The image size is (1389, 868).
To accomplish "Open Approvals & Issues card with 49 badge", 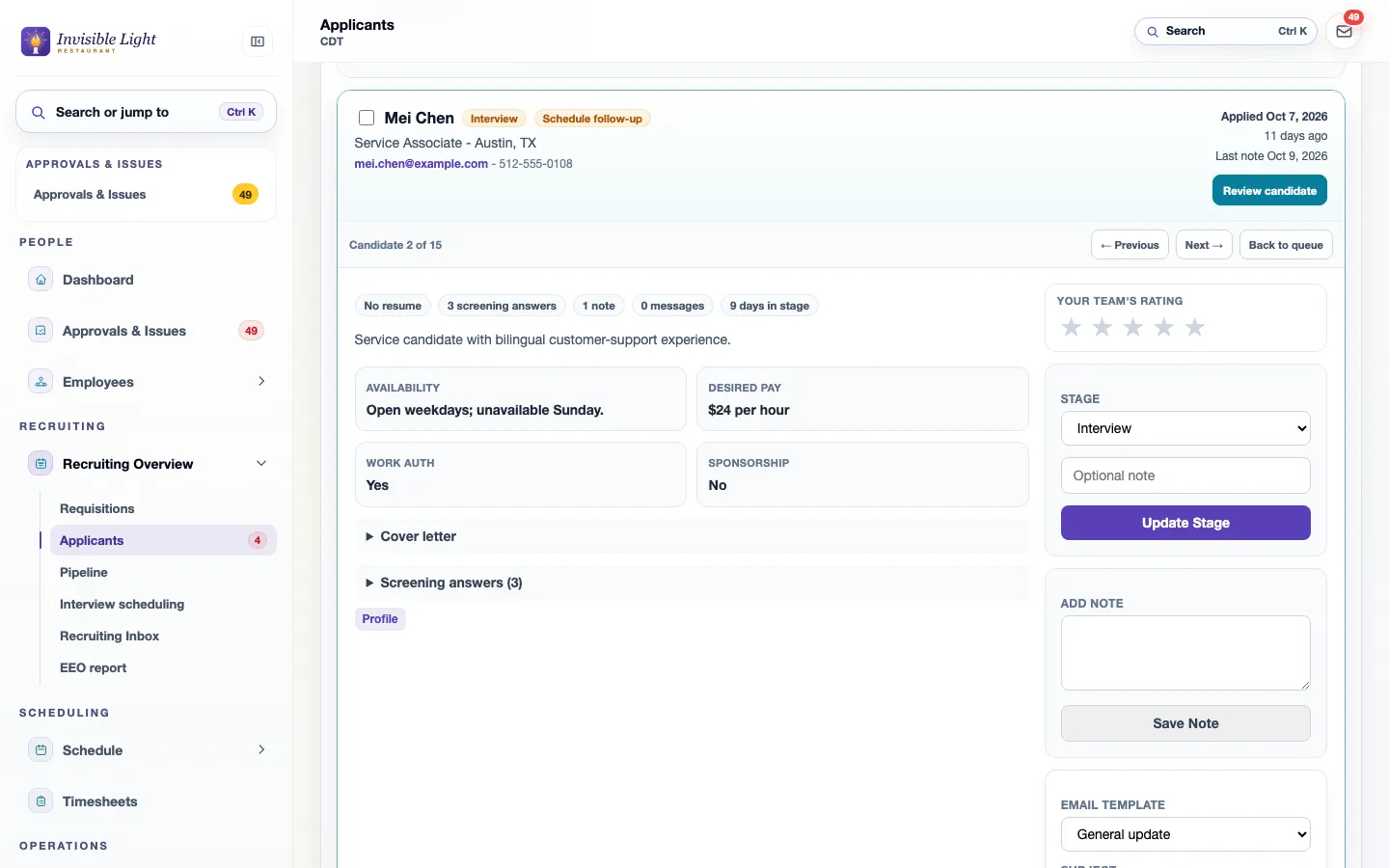I will click(x=146, y=195).
